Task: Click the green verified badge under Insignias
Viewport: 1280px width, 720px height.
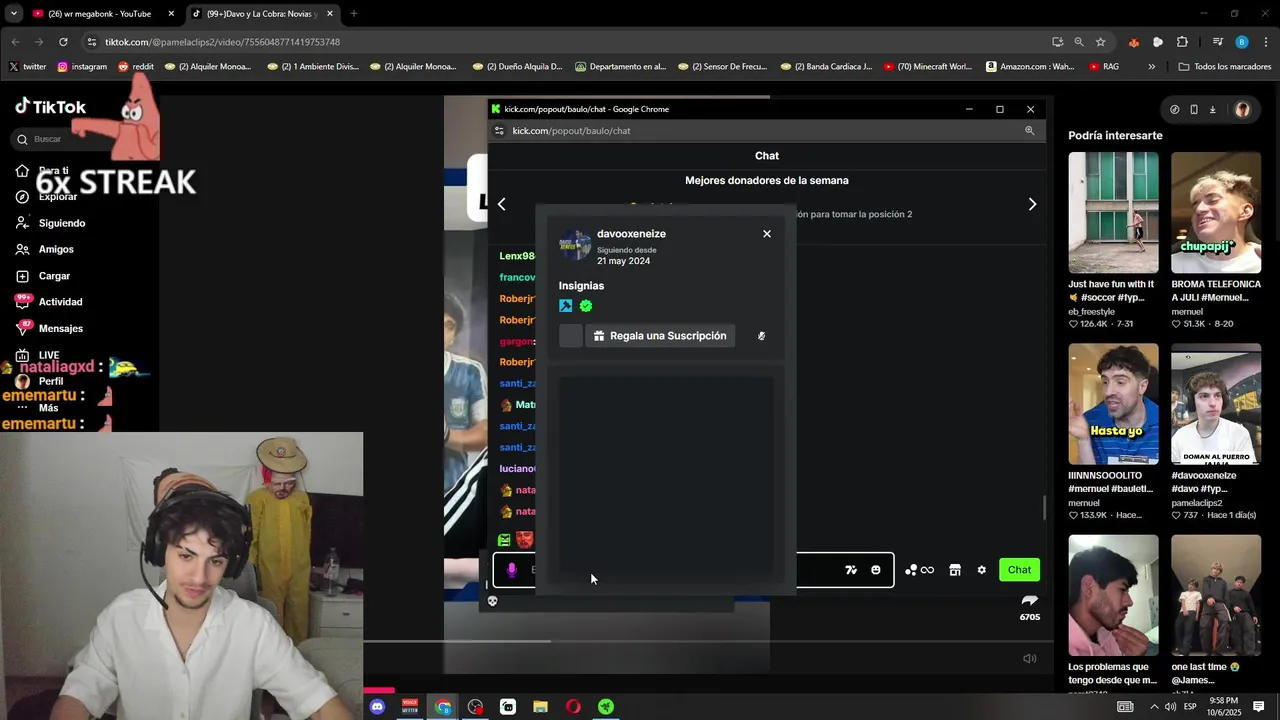Action: [586, 306]
